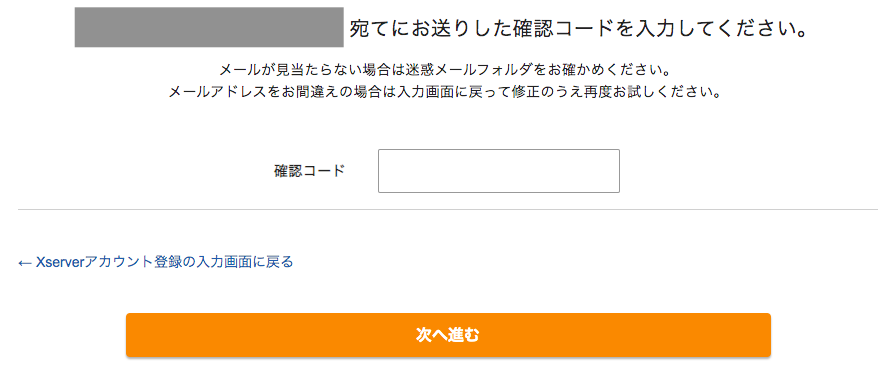Click 入力画面に戻る at the link's end

click(244, 262)
